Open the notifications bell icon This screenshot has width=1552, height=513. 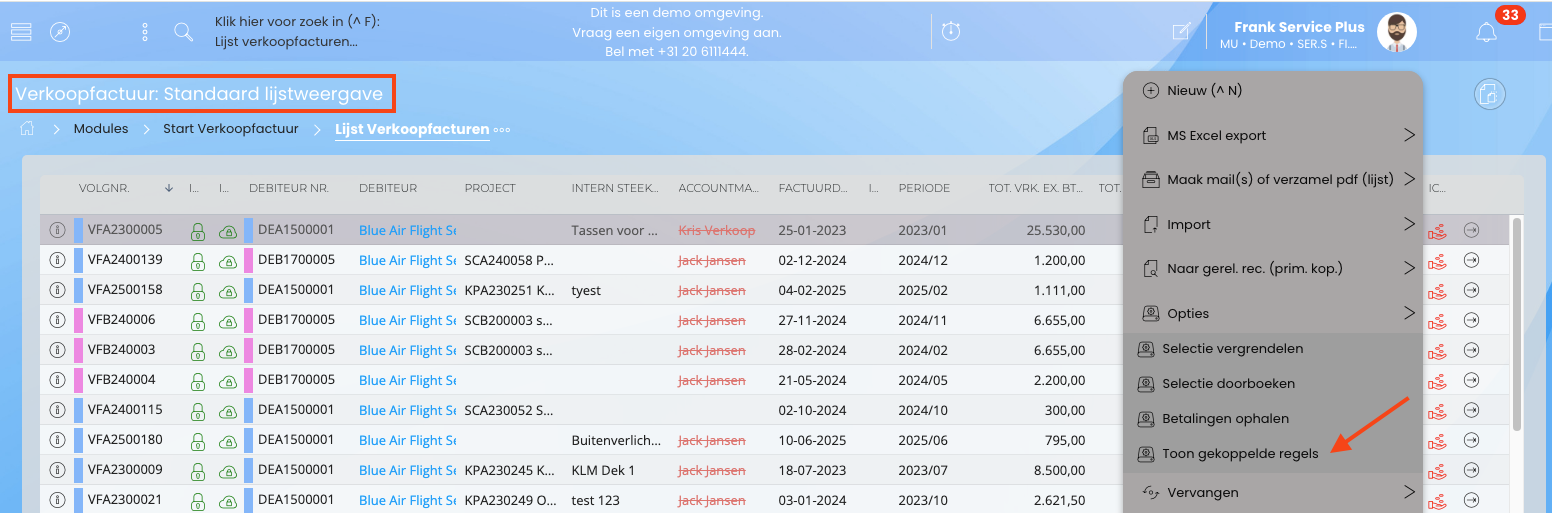(1487, 33)
